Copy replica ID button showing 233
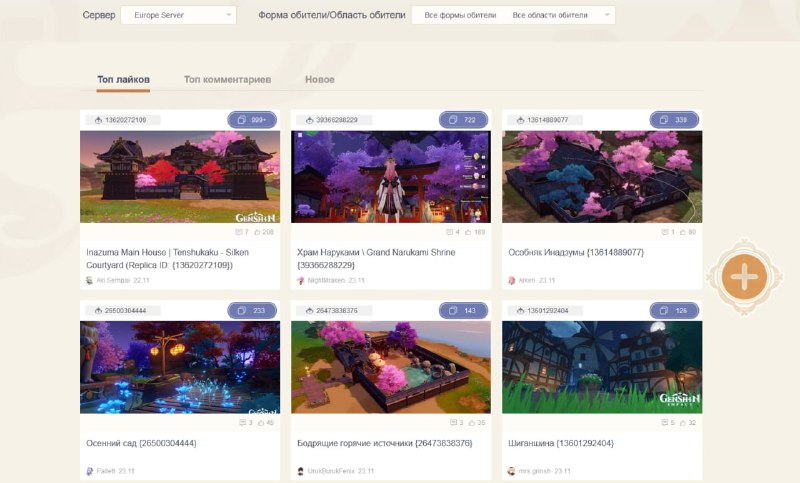 click(x=252, y=311)
